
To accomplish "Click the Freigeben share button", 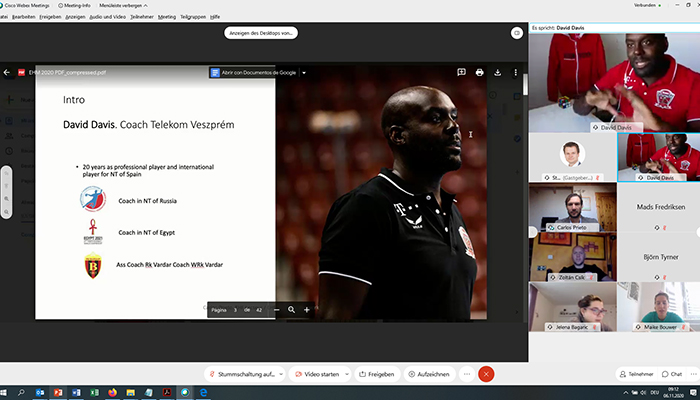I will tap(375, 374).
